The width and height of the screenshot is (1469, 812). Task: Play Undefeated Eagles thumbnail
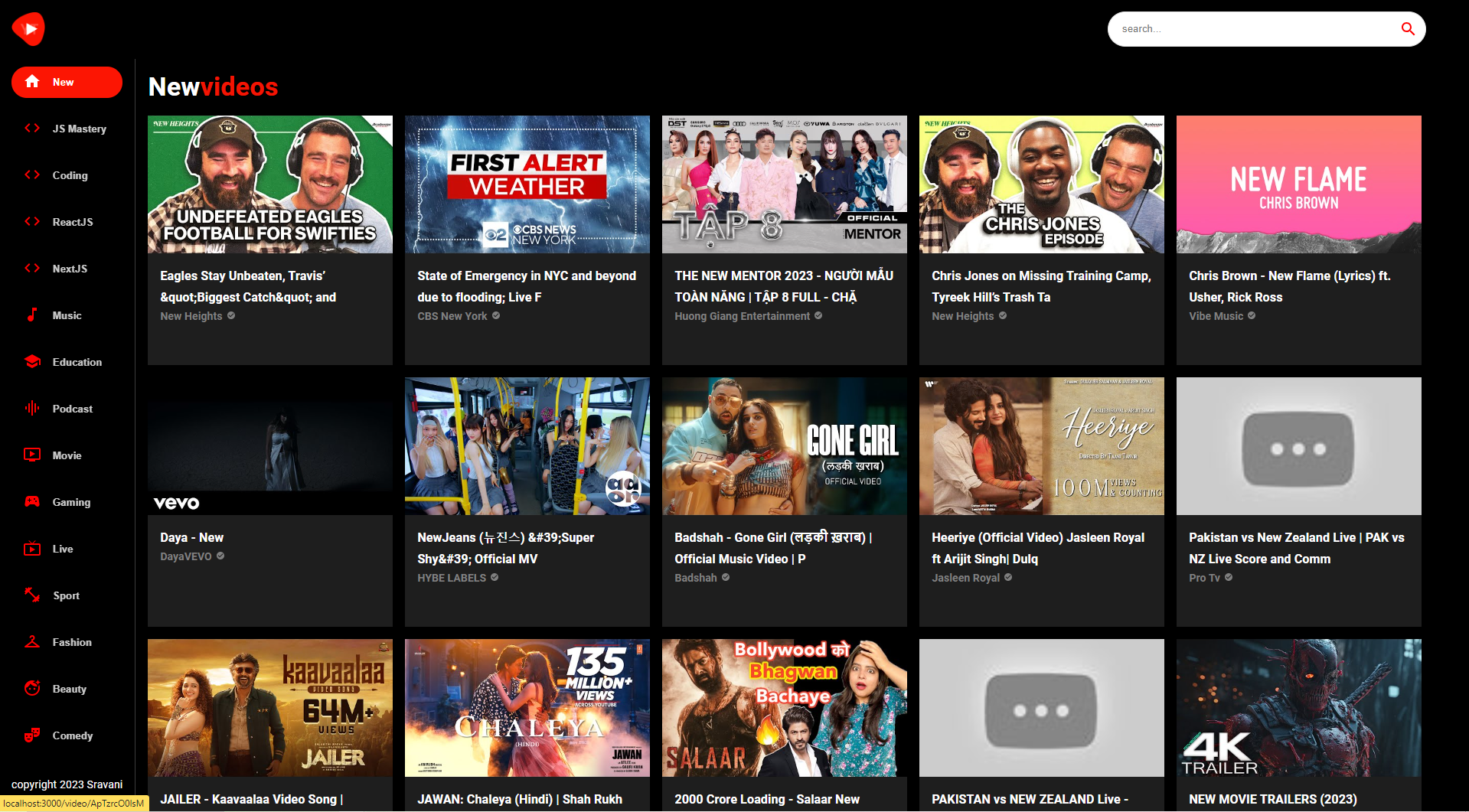[x=270, y=184]
